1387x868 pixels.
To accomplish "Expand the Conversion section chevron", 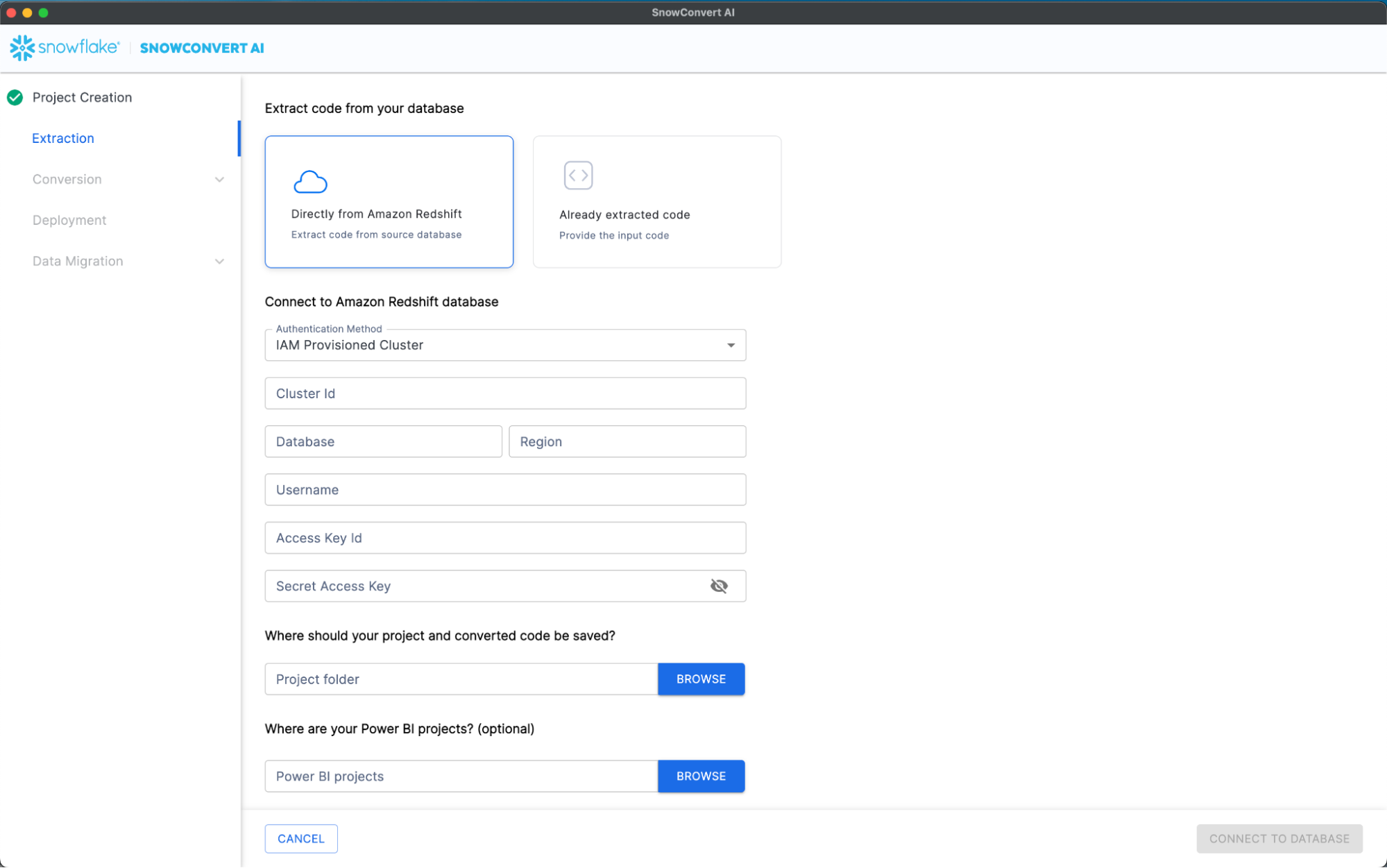I will coord(219,180).
